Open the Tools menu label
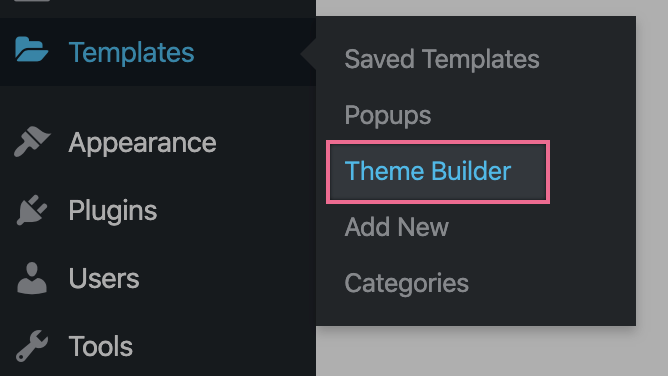 click(x=101, y=346)
